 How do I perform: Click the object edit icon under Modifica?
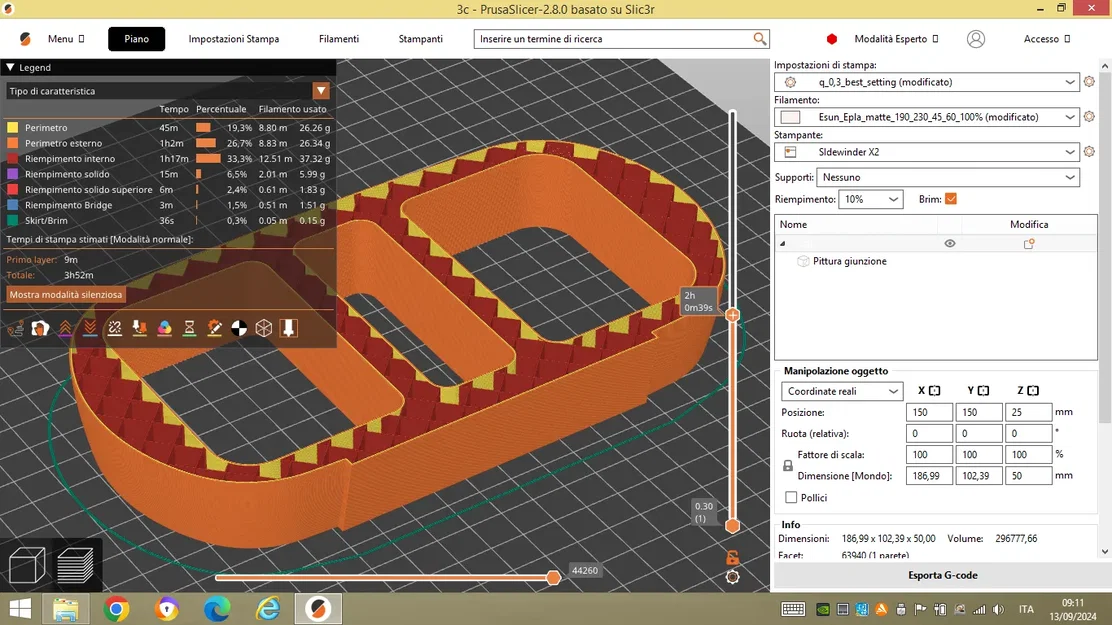coord(1029,243)
